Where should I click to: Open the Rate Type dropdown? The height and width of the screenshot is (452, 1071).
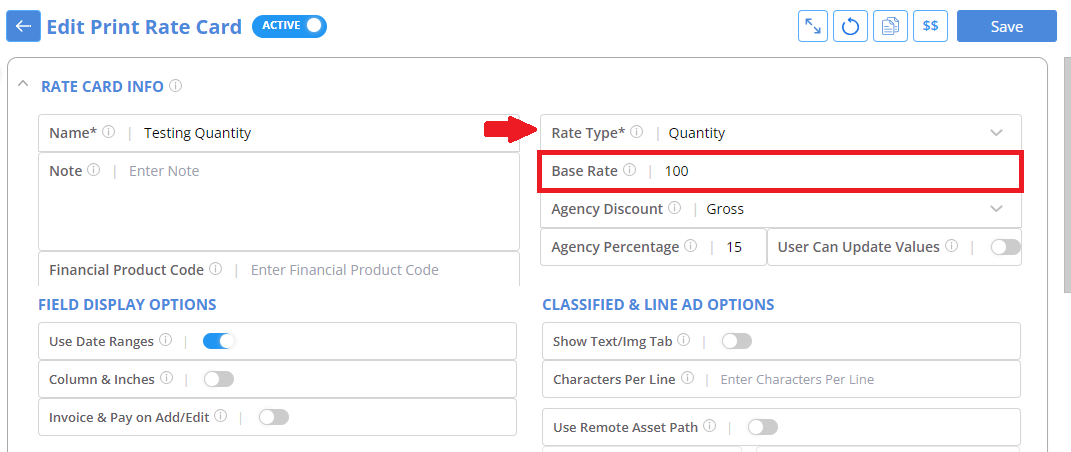pyautogui.click(x=781, y=132)
